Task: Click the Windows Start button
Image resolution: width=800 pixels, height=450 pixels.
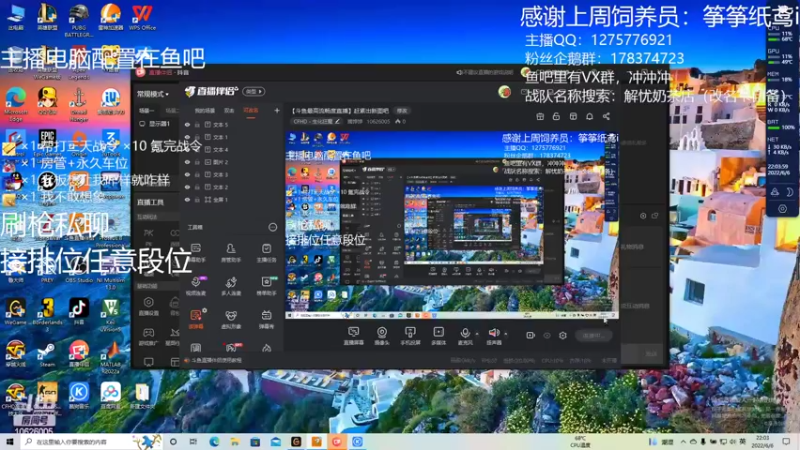Action: click(10, 441)
